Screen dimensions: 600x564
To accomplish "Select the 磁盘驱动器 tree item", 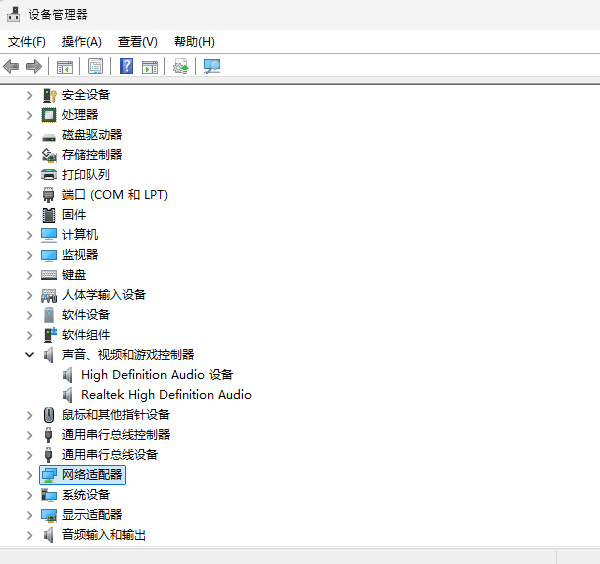I will tap(92, 135).
